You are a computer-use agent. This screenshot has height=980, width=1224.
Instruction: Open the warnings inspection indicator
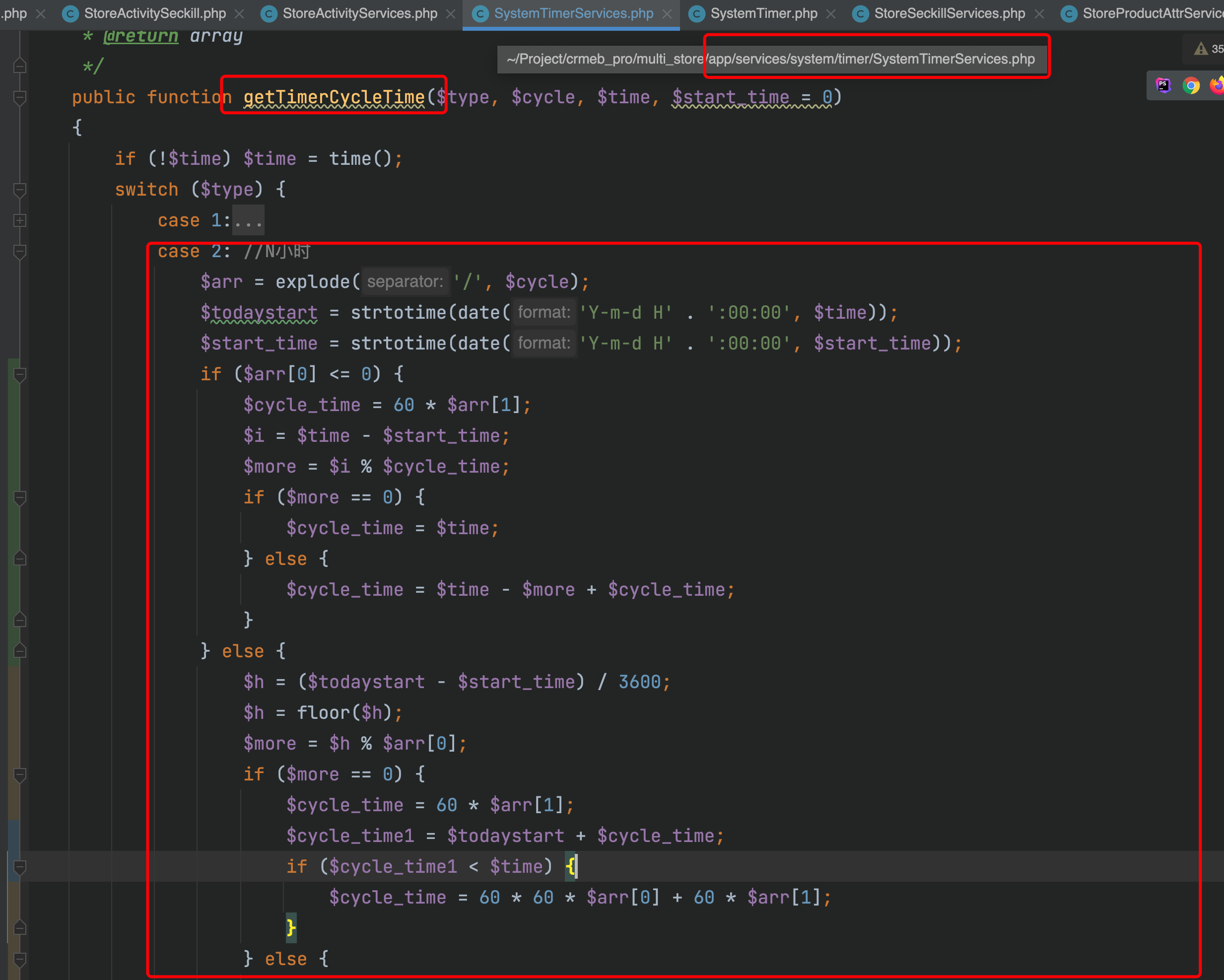coord(1208,49)
